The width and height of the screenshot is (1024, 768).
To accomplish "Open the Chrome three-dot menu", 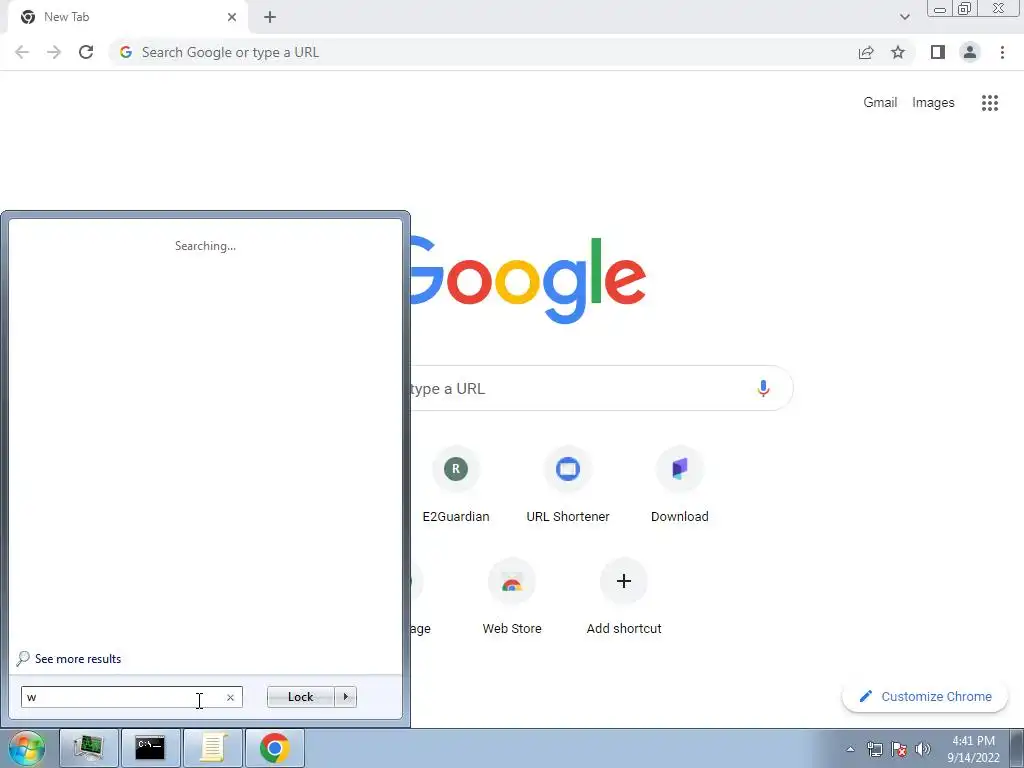I will pyautogui.click(x=1002, y=52).
